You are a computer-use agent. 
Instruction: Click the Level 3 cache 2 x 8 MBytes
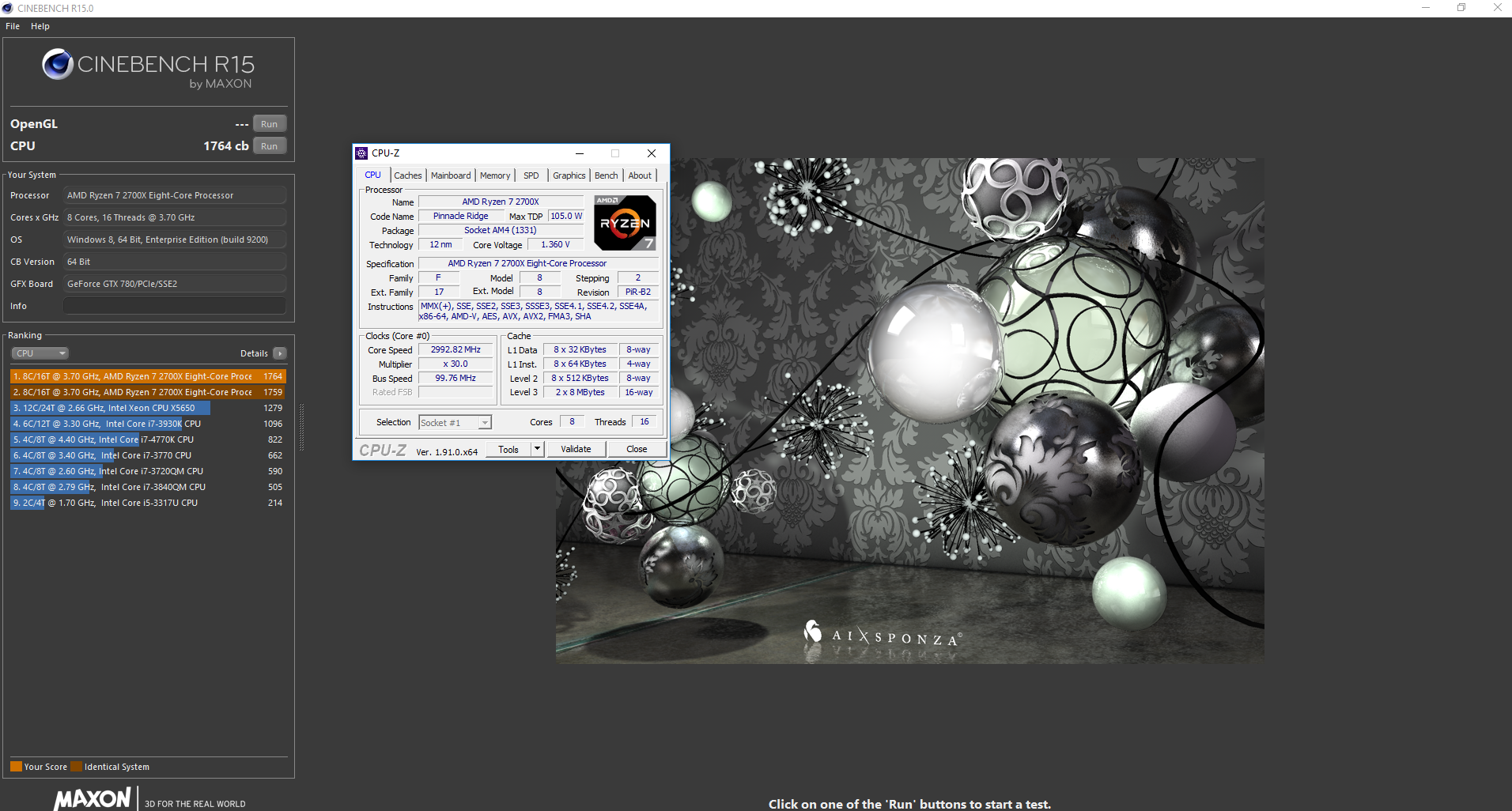click(580, 392)
